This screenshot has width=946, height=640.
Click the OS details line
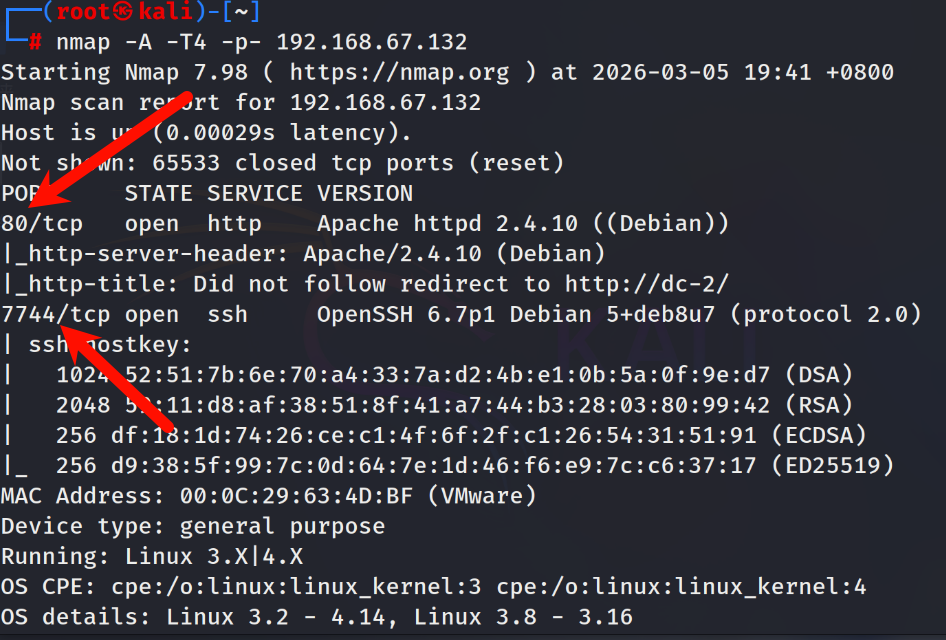(317, 617)
